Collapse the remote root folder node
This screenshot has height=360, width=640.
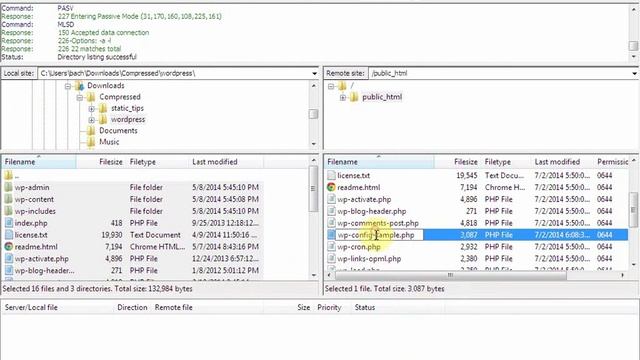tap(331, 86)
